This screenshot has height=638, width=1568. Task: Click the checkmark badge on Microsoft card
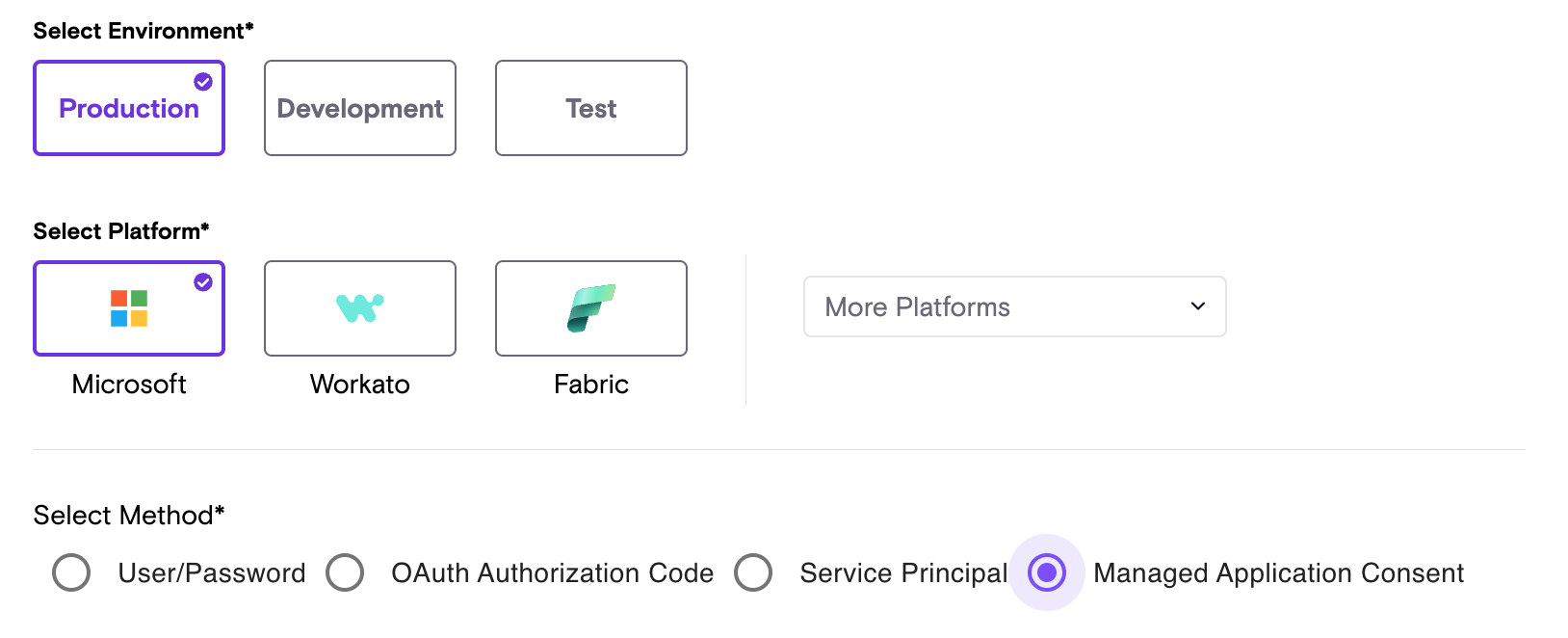(203, 282)
